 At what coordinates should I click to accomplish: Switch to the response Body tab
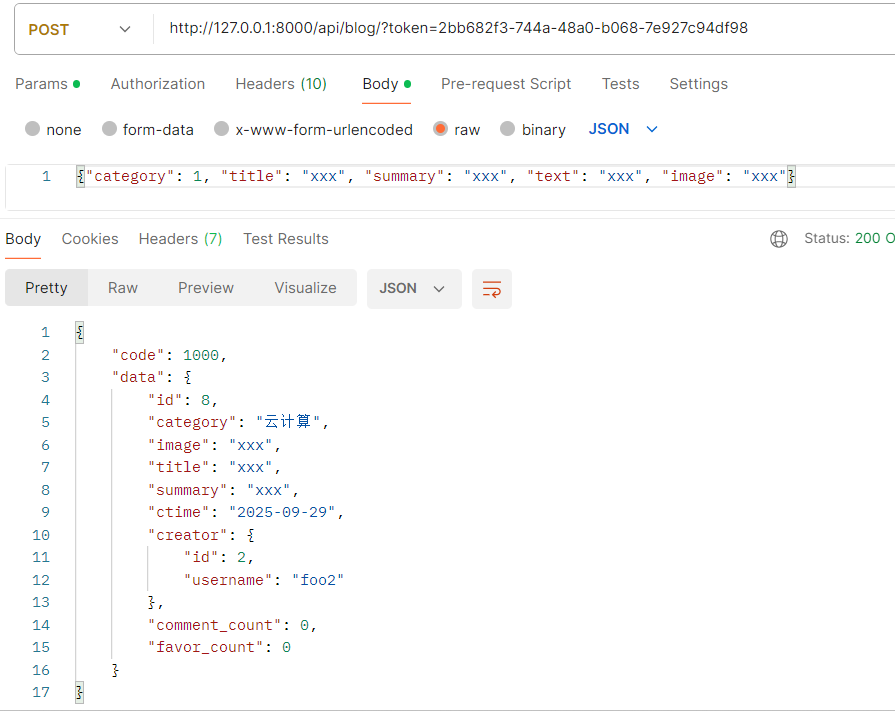[x=23, y=239]
